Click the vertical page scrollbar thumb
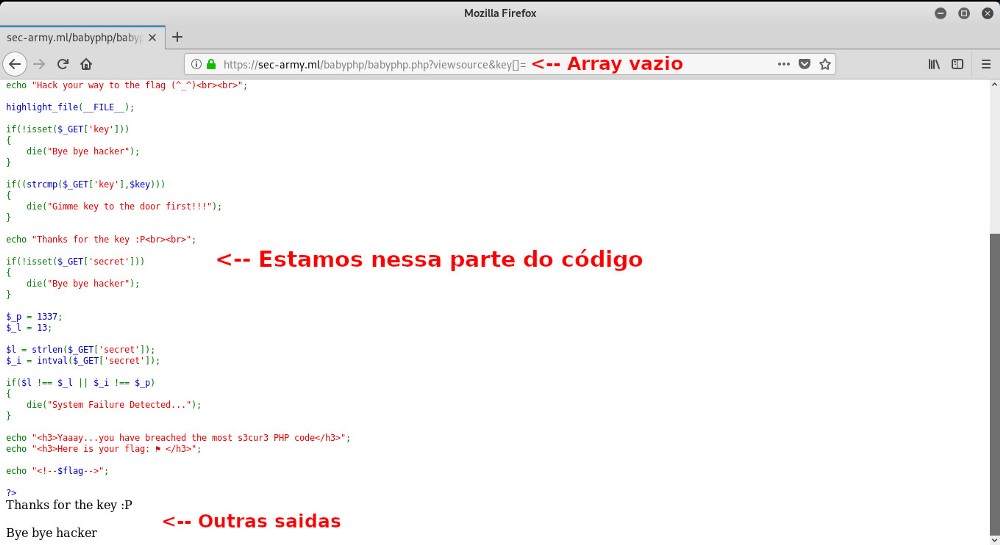 click(x=994, y=380)
